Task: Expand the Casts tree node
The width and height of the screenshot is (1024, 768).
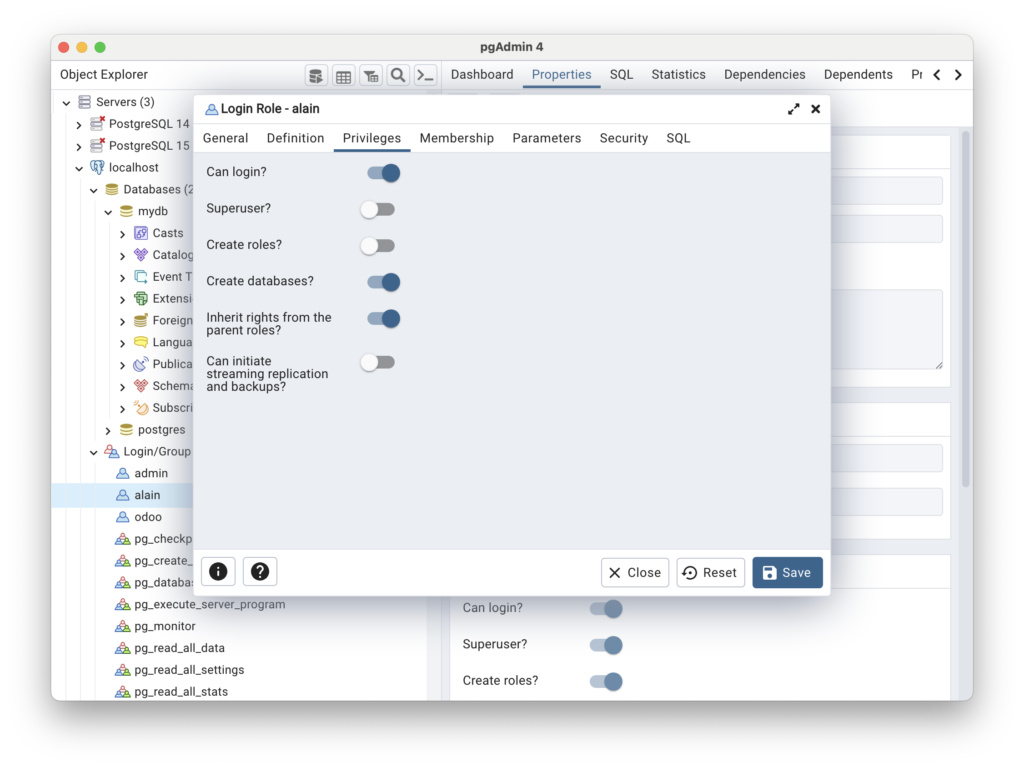Action: pos(123,234)
